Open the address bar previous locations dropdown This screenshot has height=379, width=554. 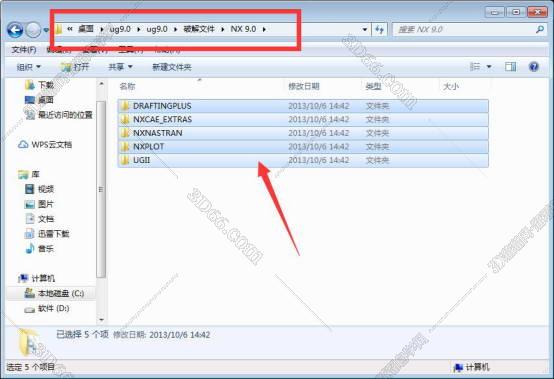coord(365,29)
